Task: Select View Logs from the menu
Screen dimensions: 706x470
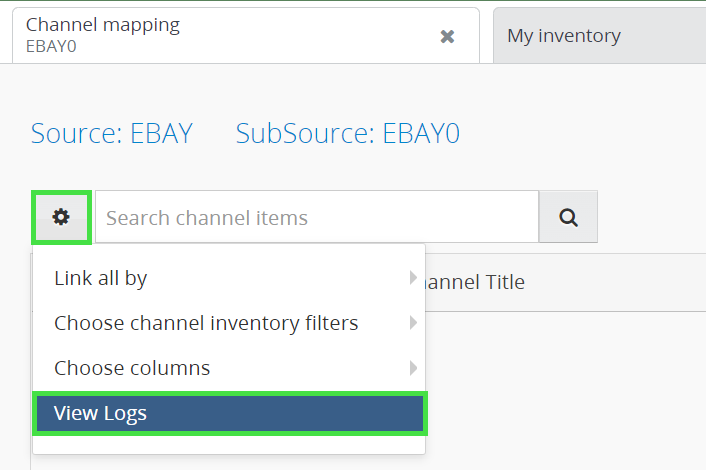Action: [x=230, y=413]
